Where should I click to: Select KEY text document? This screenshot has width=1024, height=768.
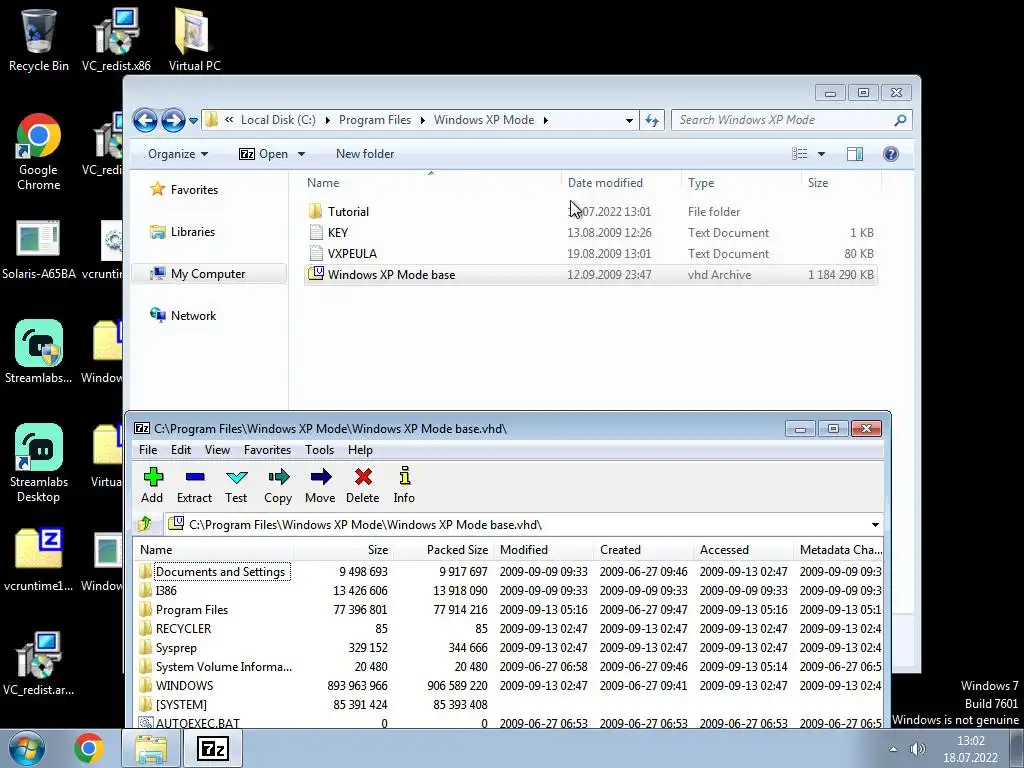pyautogui.click(x=590, y=232)
